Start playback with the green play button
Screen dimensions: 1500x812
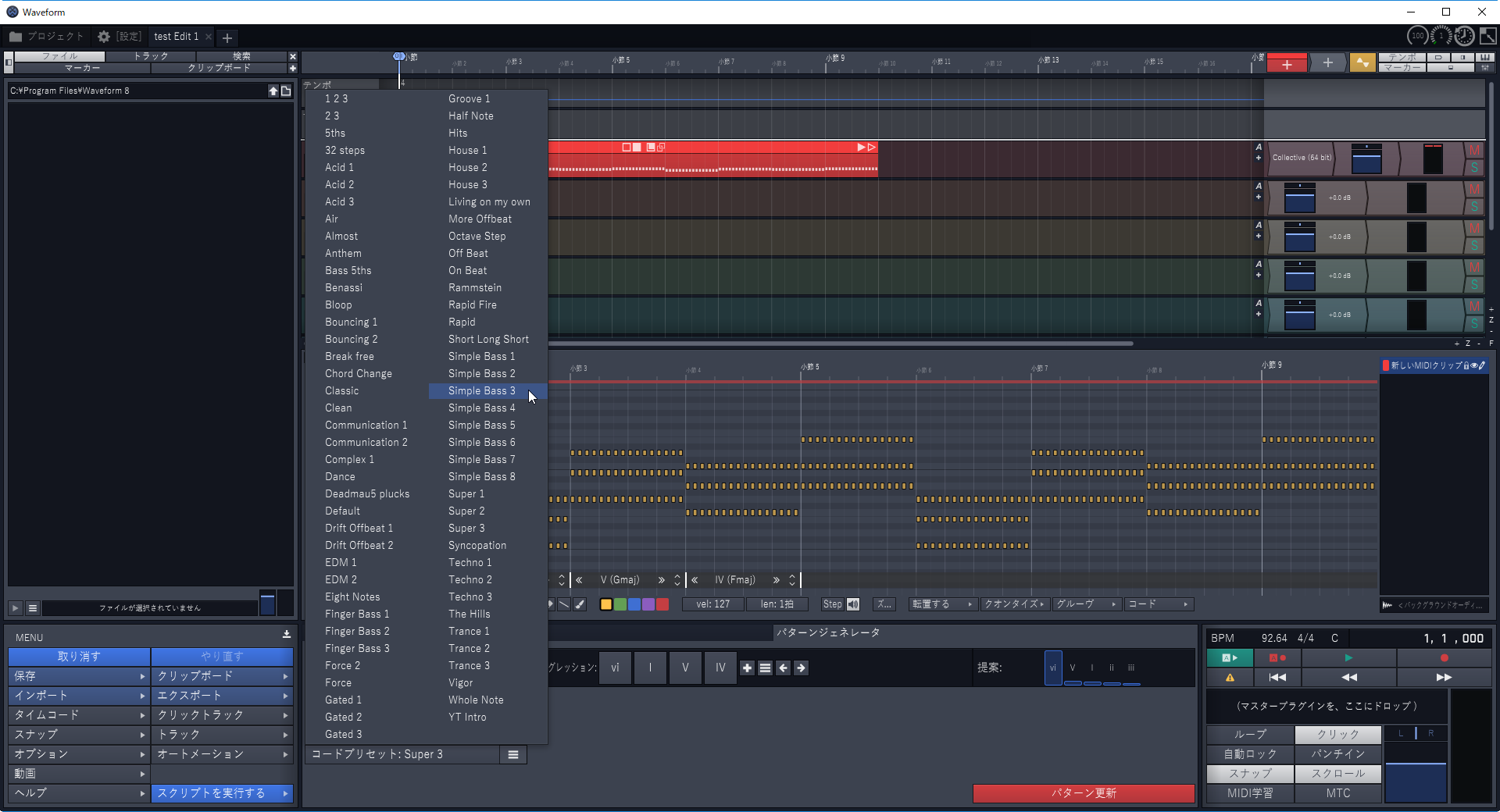click(x=1348, y=658)
